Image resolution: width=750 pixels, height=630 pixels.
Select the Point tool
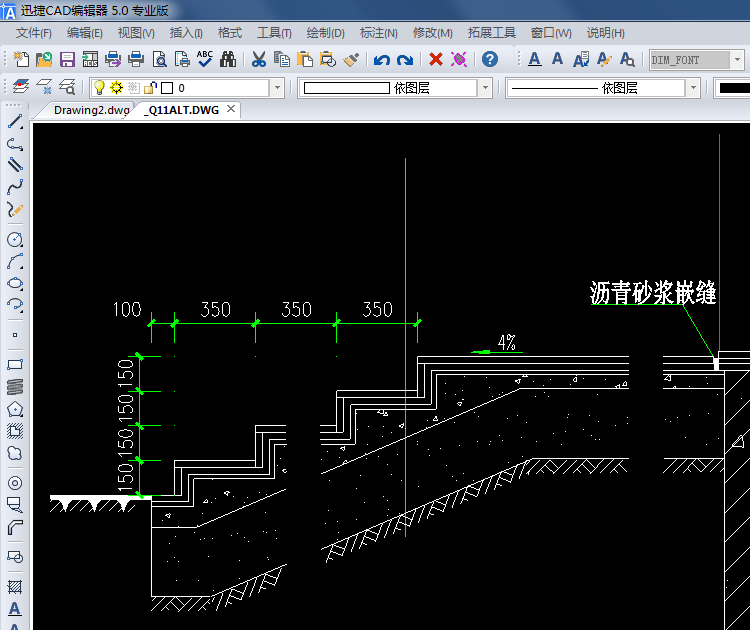[x=15, y=335]
